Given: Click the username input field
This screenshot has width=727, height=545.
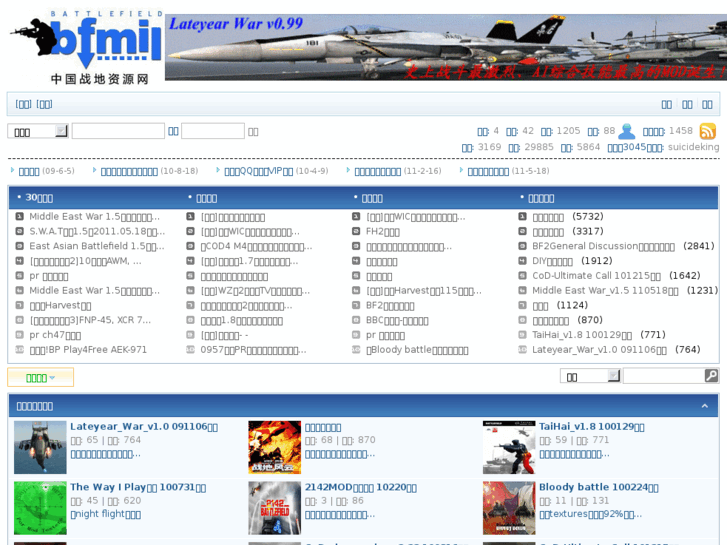Looking at the screenshot, I should pos(118,131).
